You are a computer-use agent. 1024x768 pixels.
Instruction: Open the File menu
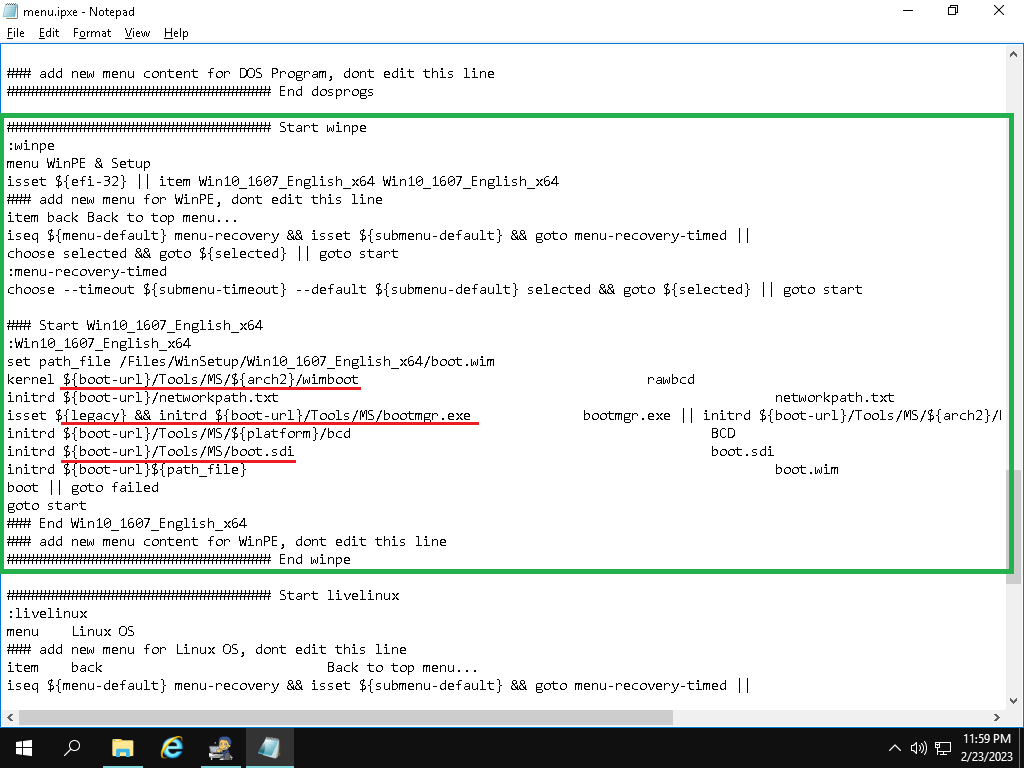point(16,33)
